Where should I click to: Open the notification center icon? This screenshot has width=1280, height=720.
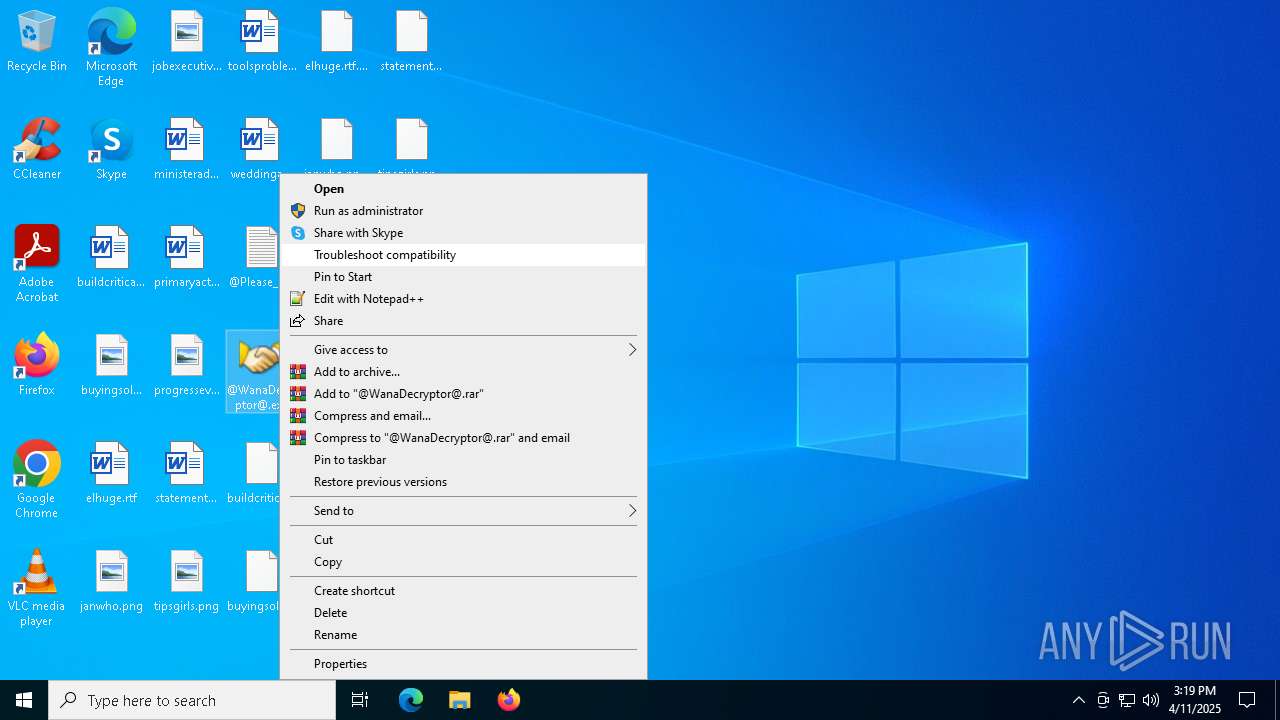(1247, 700)
